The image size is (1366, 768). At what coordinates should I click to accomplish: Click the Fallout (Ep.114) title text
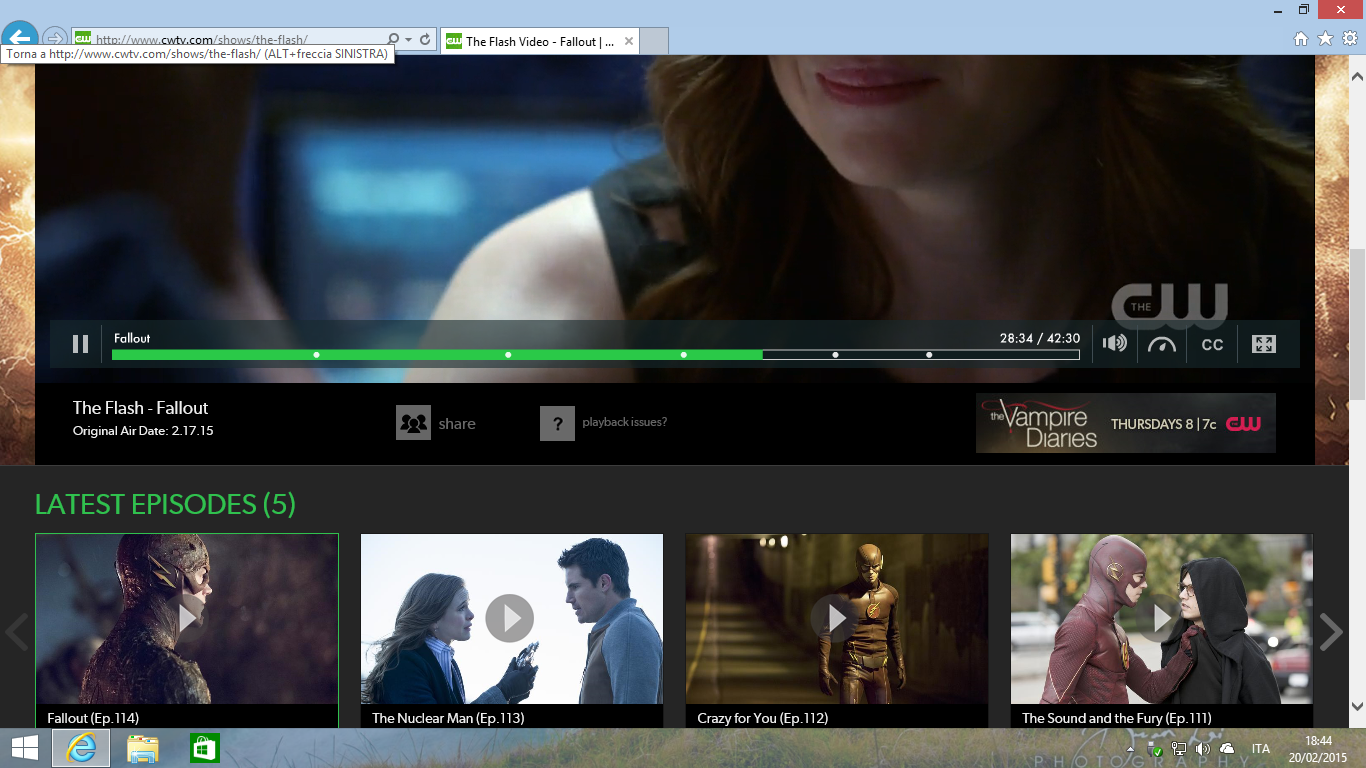[93, 718]
